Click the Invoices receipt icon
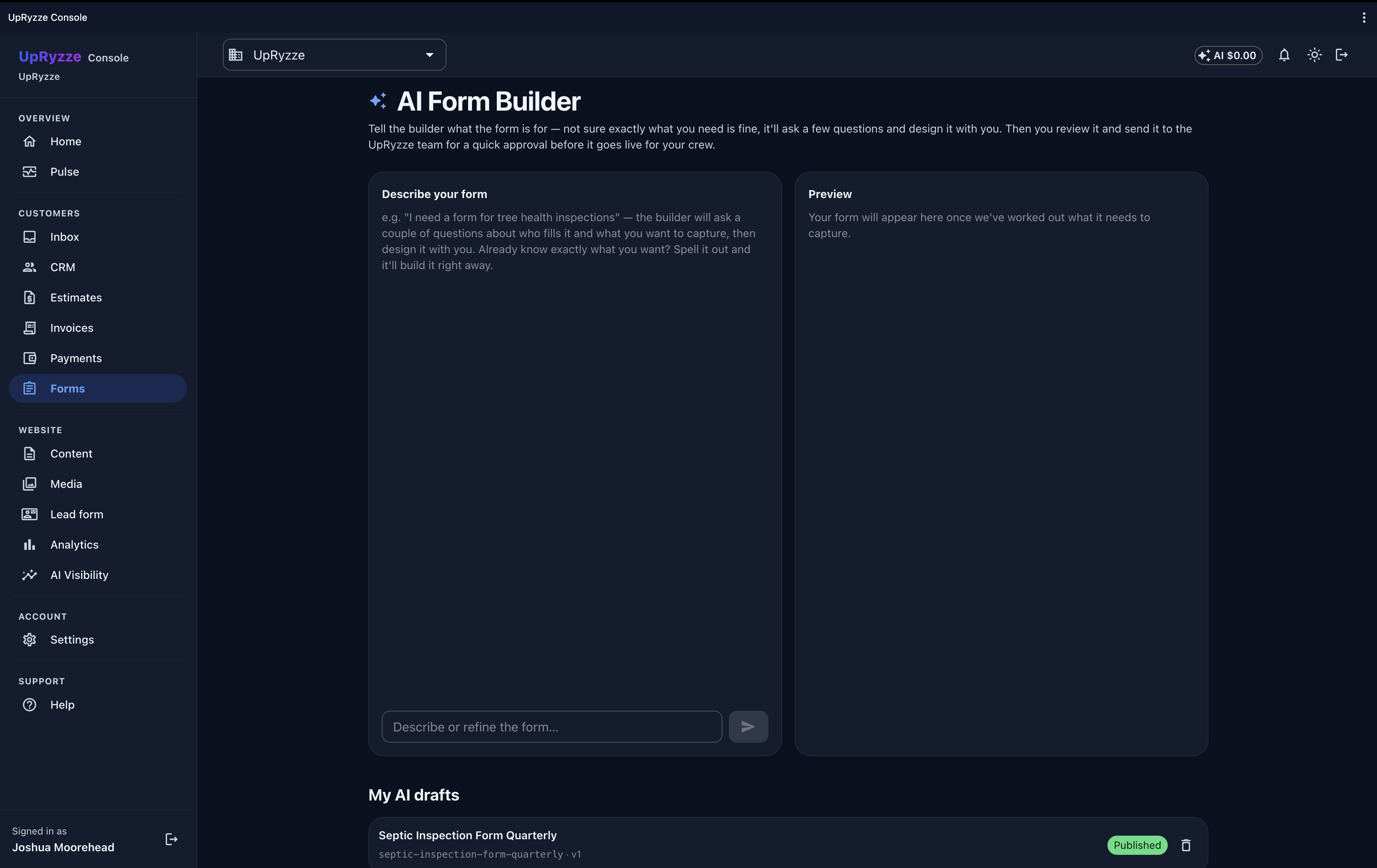1377x868 pixels. pos(30,328)
